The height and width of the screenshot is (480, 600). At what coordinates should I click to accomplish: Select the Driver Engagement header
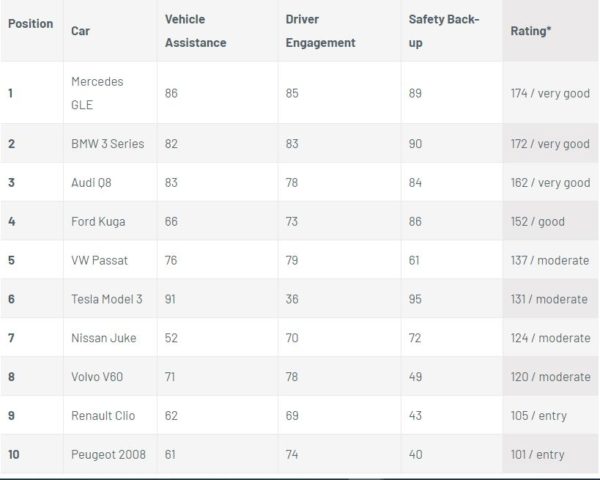[x=320, y=31]
